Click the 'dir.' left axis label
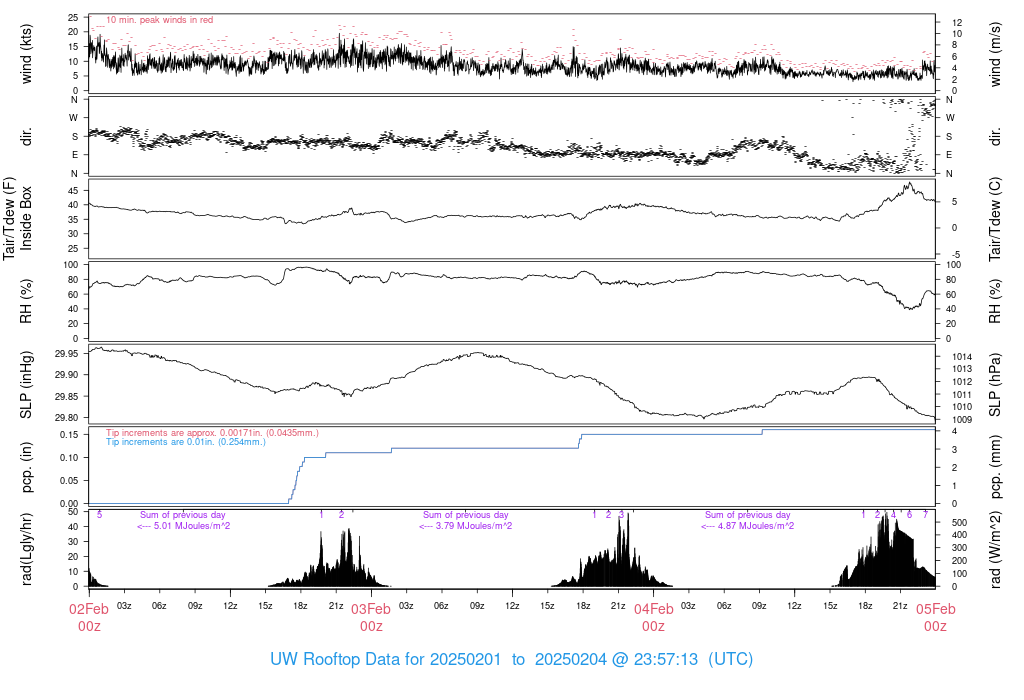The image size is (1024, 700). [x=26, y=137]
